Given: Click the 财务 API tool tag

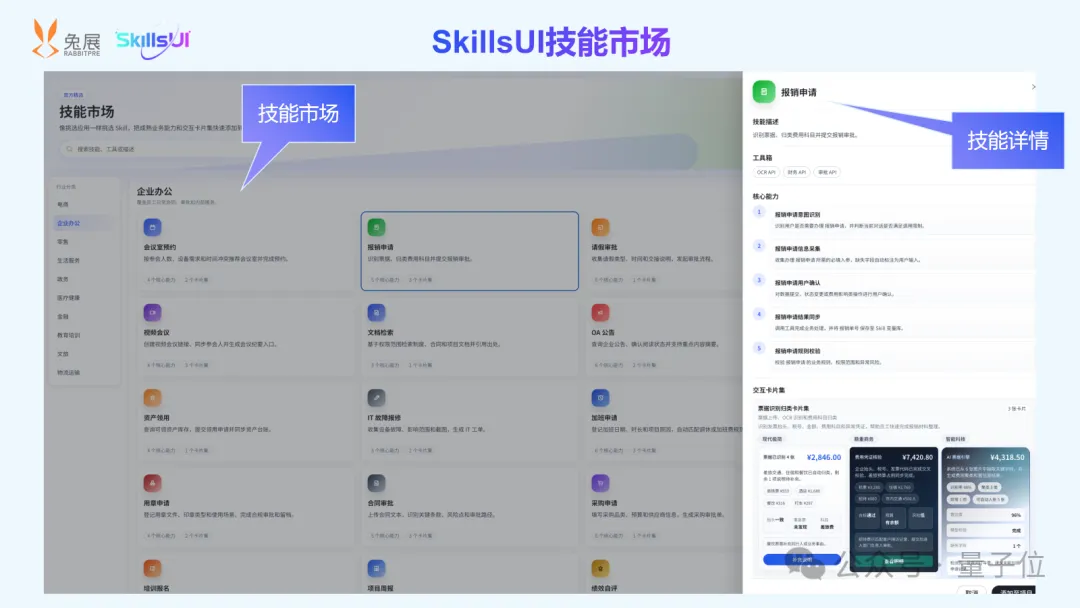Looking at the screenshot, I should point(797,172).
